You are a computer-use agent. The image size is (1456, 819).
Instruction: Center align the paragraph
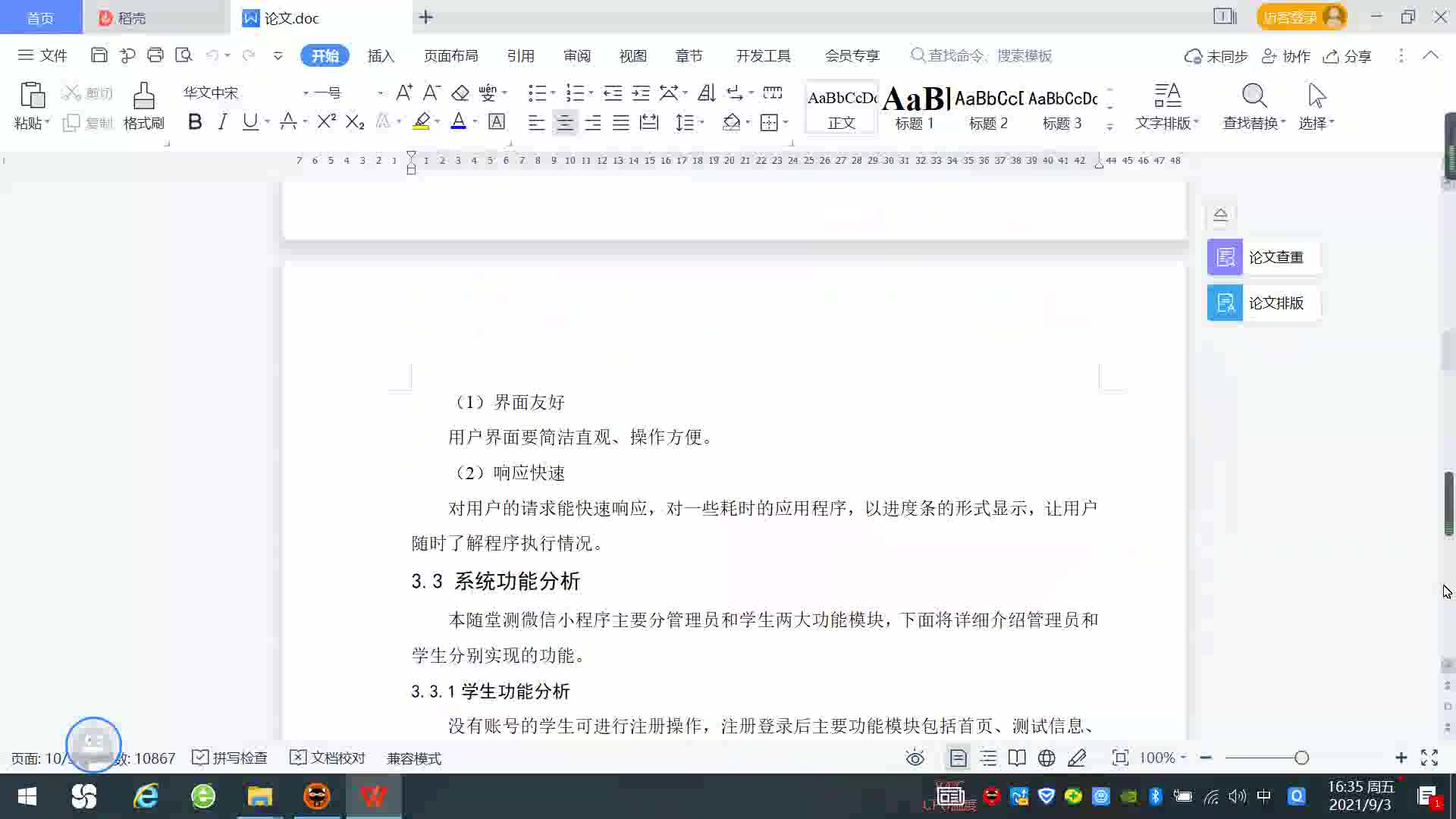[564, 122]
